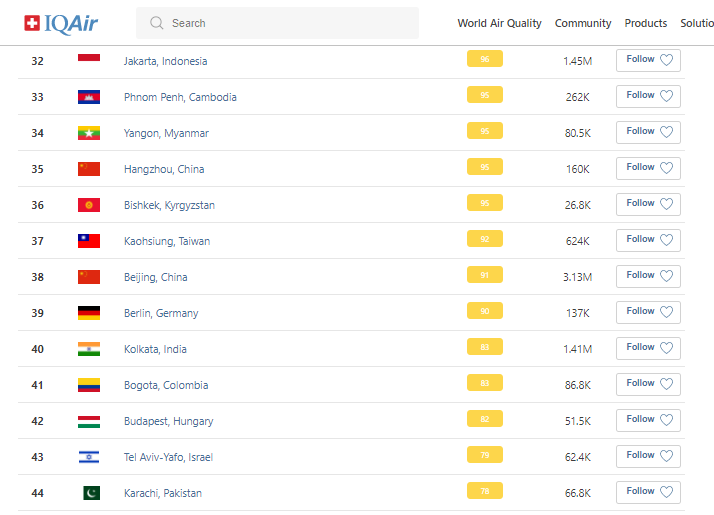Viewport: 714px width, 515px height.
Task: Click the search magnifier icon
Action: click(156, 23)
